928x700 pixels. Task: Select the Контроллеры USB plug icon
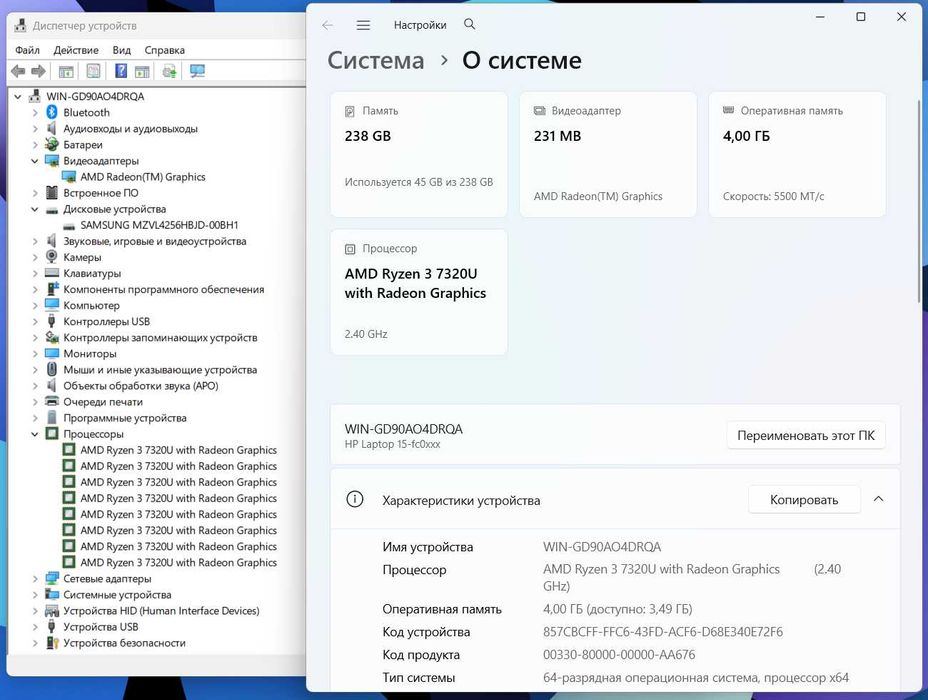click(x=52, y=321)
